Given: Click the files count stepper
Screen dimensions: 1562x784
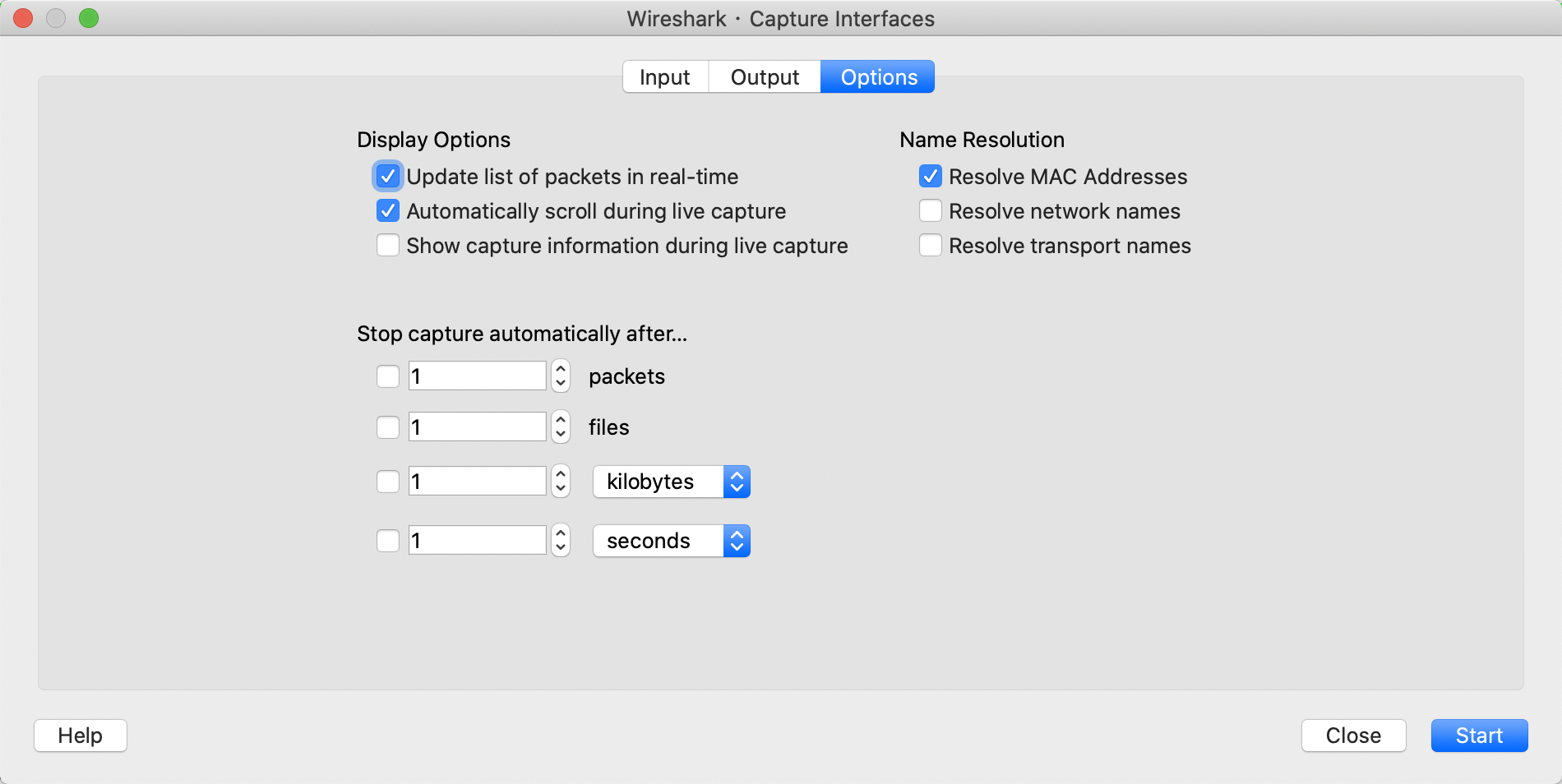Looking at the screenshot, I should pyautogui.click(x=561, y=427).
